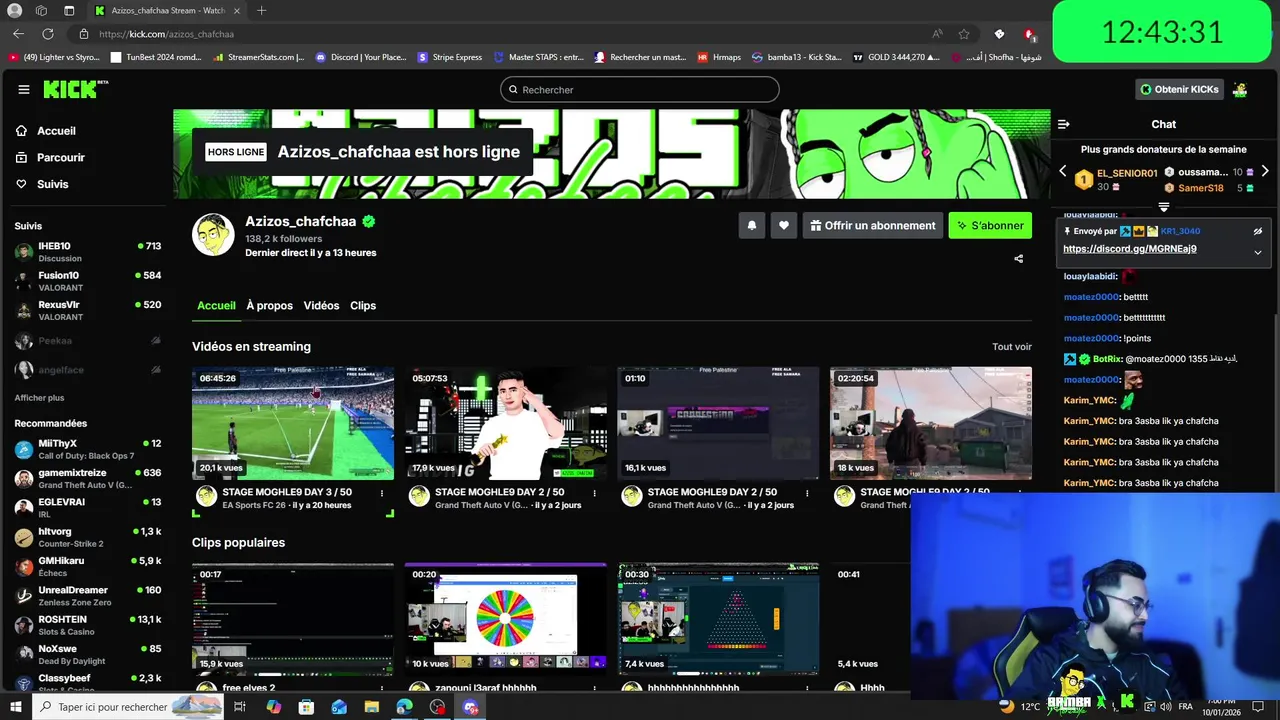Click the Rechercher search field
1280x720 pixels.
[x=640, y=89]
